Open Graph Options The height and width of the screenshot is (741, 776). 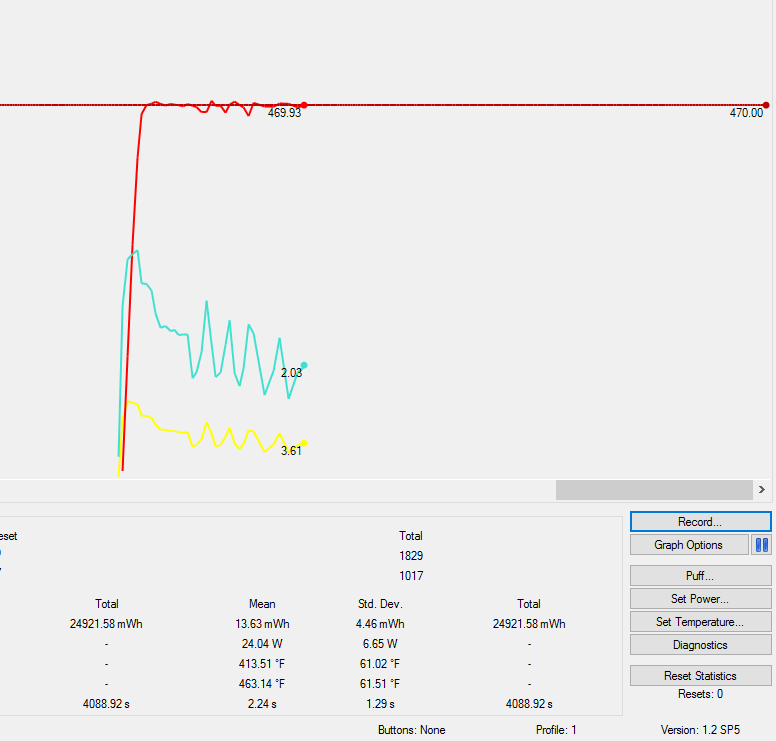[689, 545]
